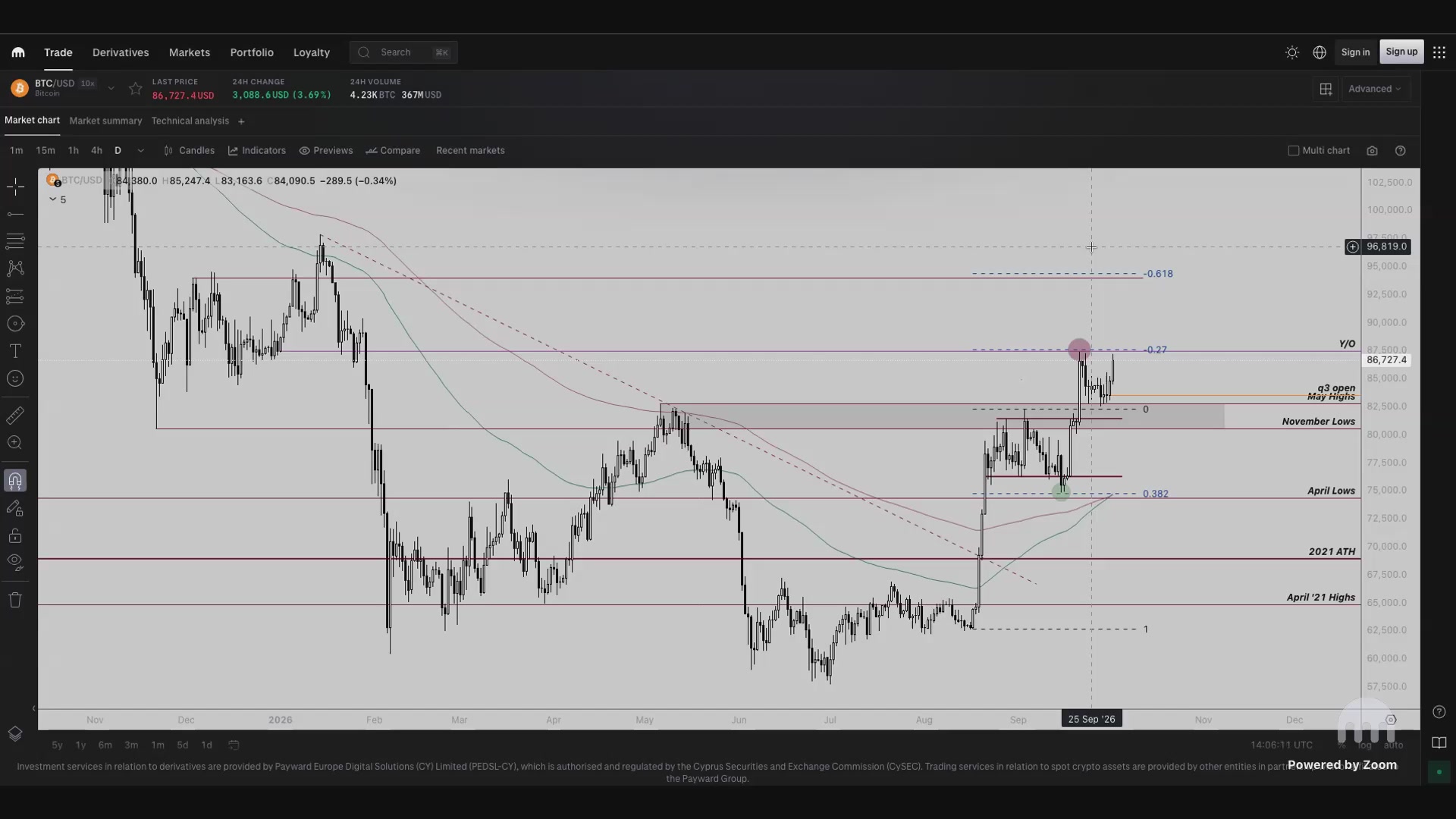
Task: Open the object tree layers icon
Action: (x=15, y=734)
